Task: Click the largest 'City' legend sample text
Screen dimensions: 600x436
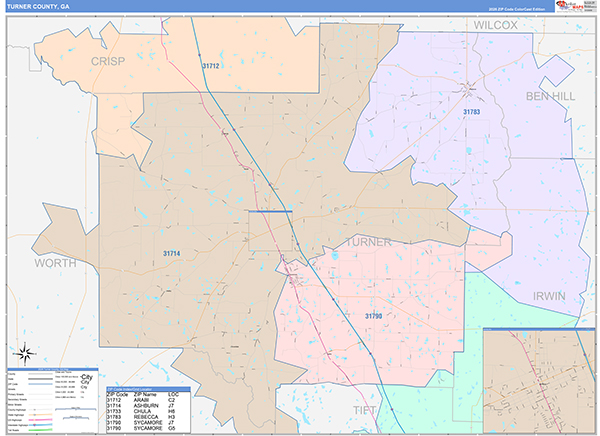Action: coord(87,377)
